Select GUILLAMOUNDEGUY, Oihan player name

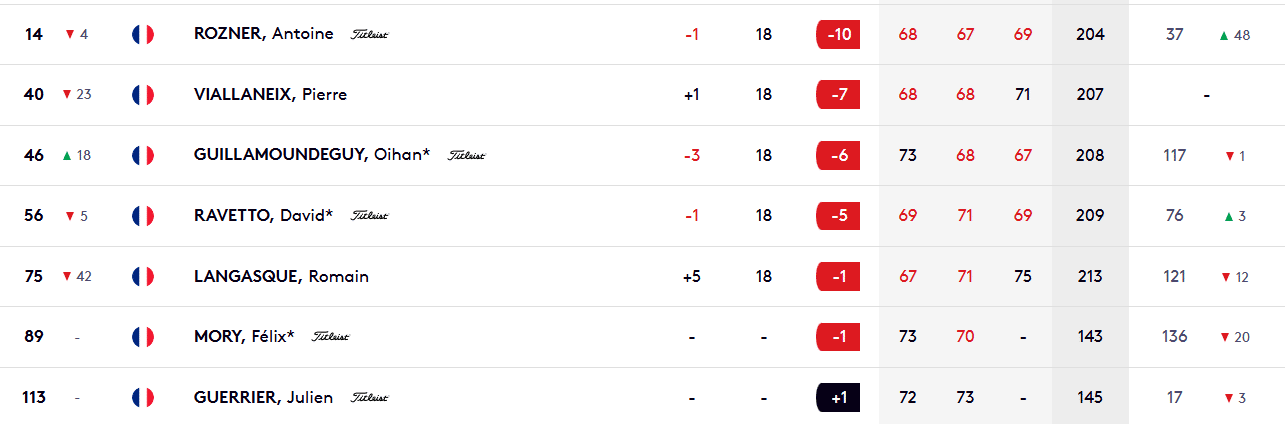pyautogui.click(x=311, y=155)
